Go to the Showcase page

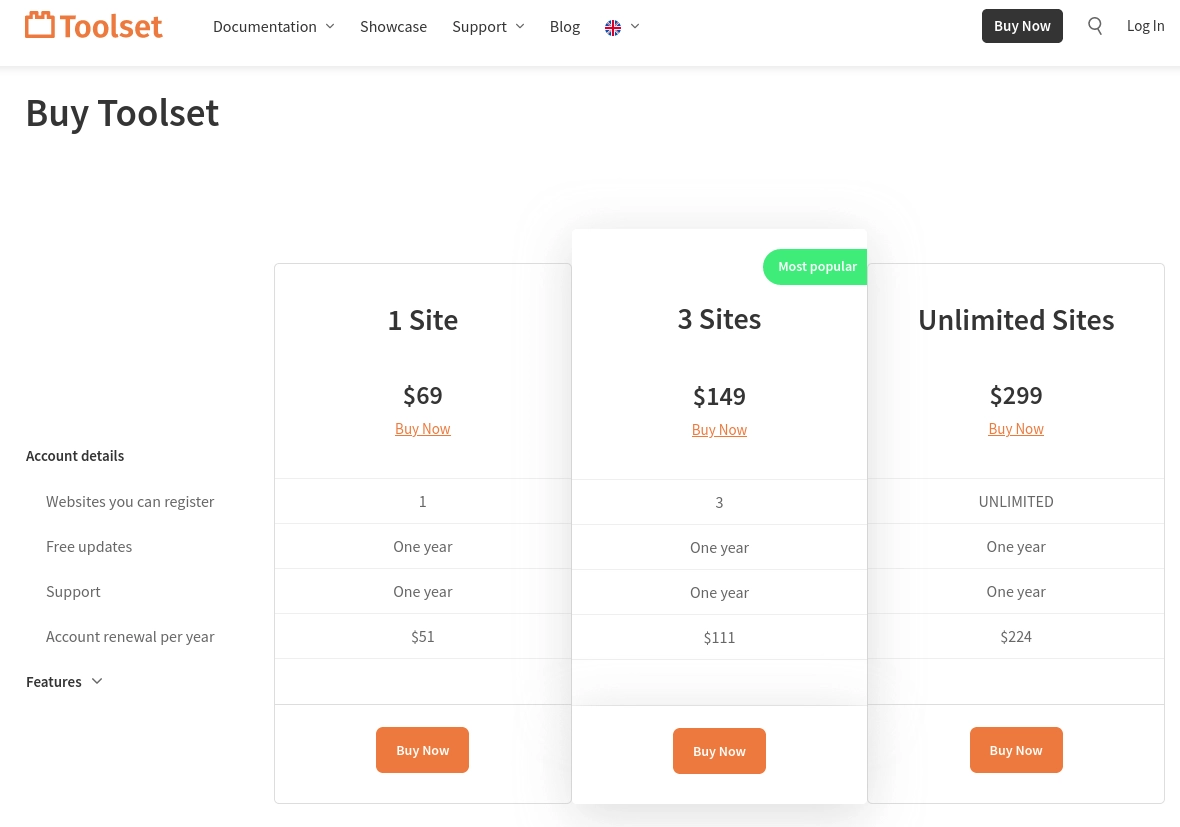click(393, 26)
